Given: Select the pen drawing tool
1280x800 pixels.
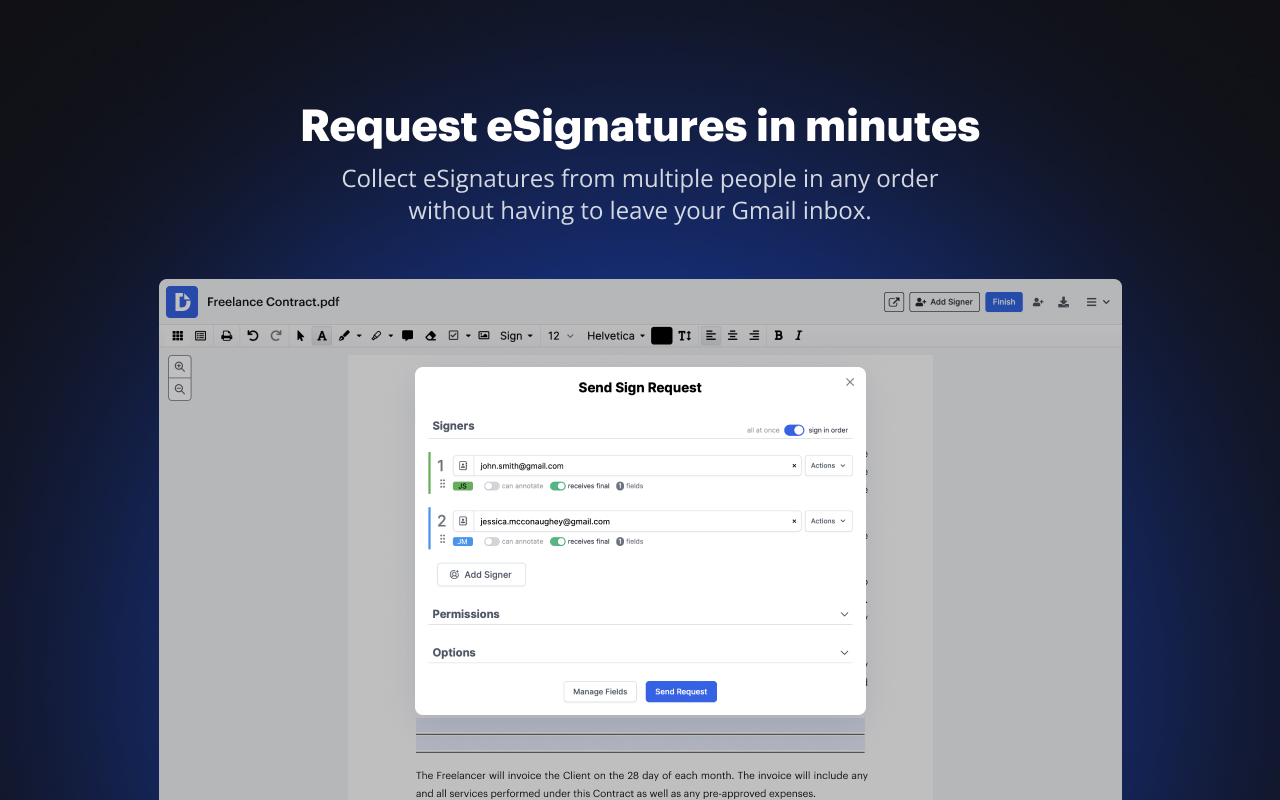Looking at the screenshot, I should pyautogui.click(x=345, y=336).
